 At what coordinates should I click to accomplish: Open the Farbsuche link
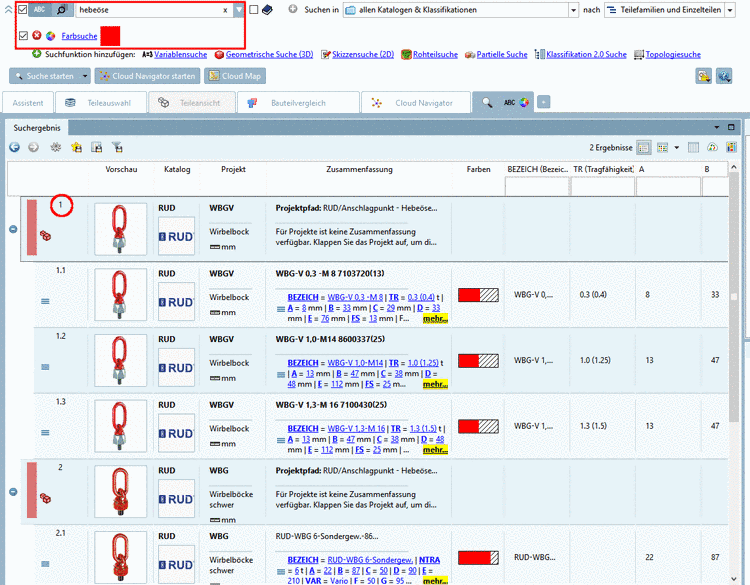(79, 36)
